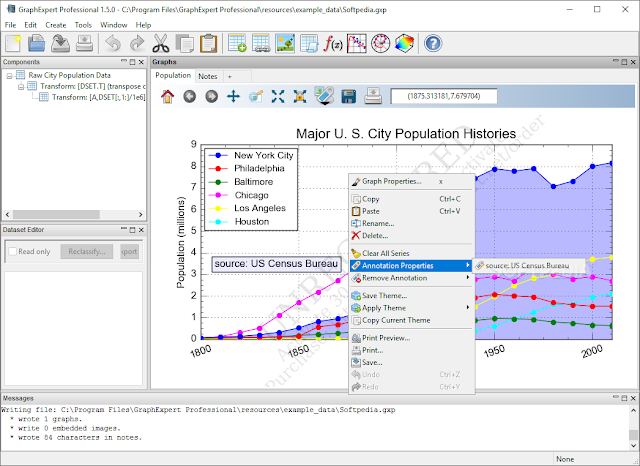Click the forward arrow in graph toolbar
This screenshot has height=466, width=640.
(211, 97)
